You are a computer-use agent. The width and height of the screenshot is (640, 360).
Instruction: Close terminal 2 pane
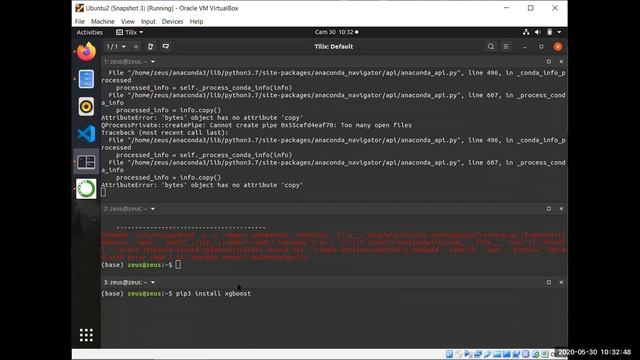pyautogui.click(x=561, y=209)
